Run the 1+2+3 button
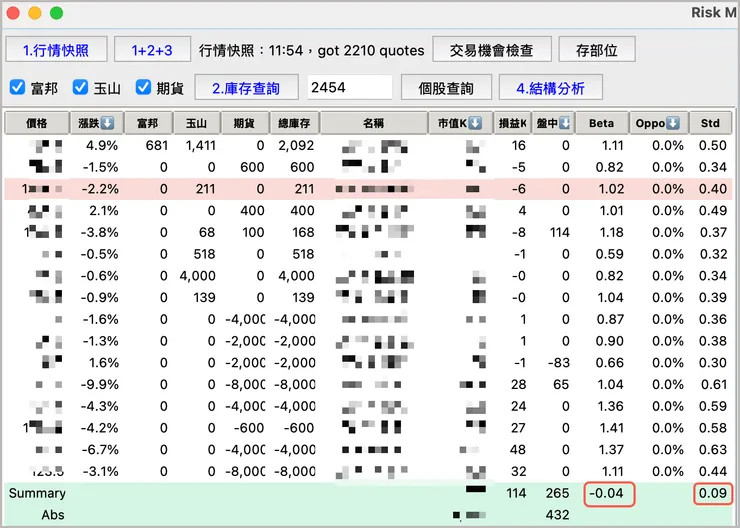The image size is (740, 528). (152, 50)
